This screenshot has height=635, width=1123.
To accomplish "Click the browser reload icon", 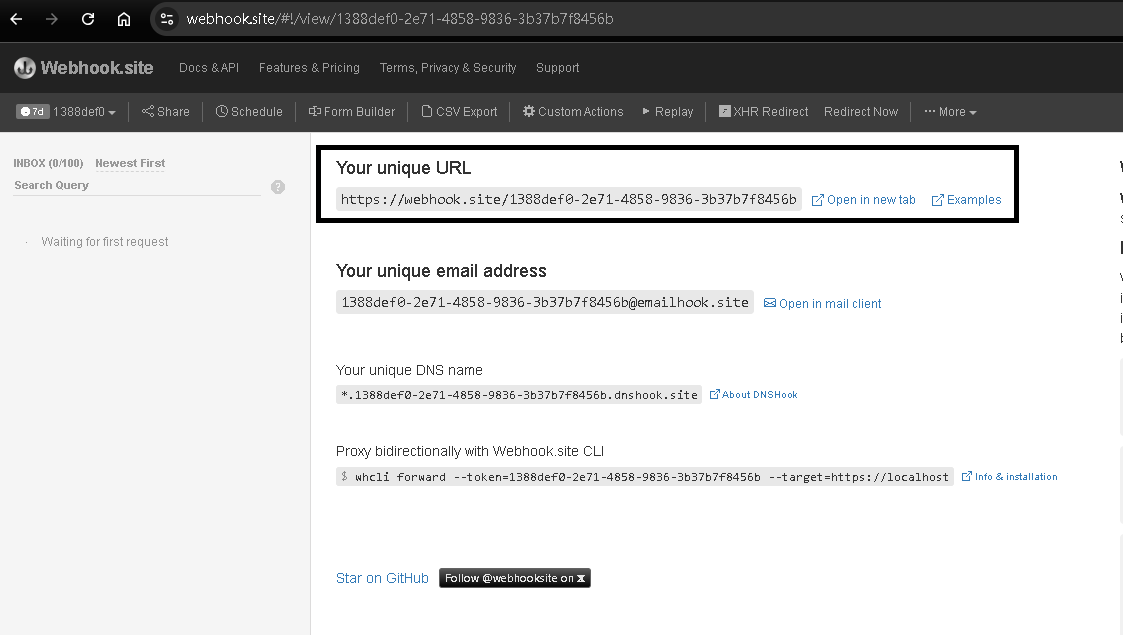I will (x=88, y=19).
